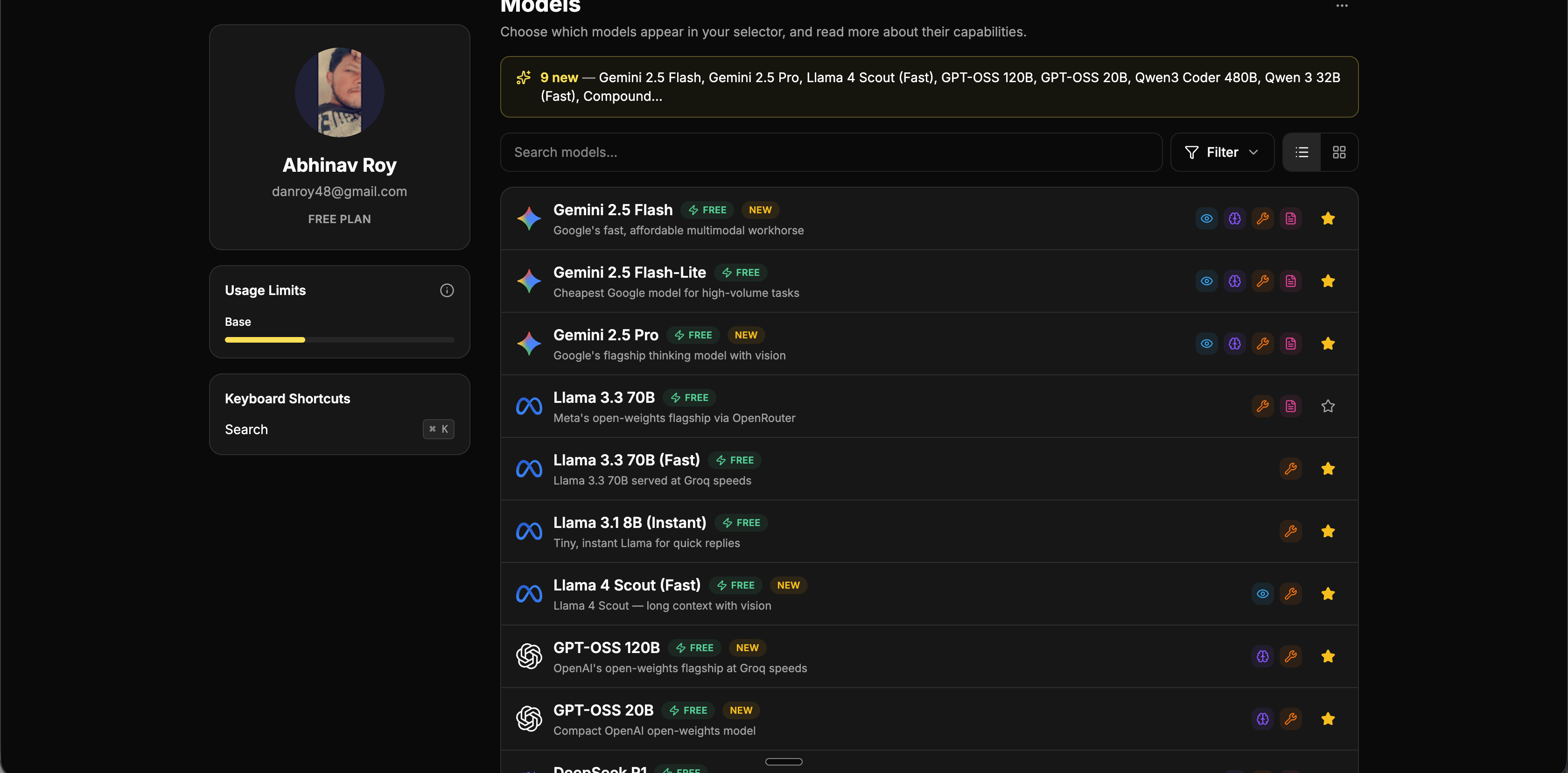This screenshot has width=1568, height=773.
Task: Click the document icon for Gemini 2.5 Flash-Lite
Action: click(1290, 281)
